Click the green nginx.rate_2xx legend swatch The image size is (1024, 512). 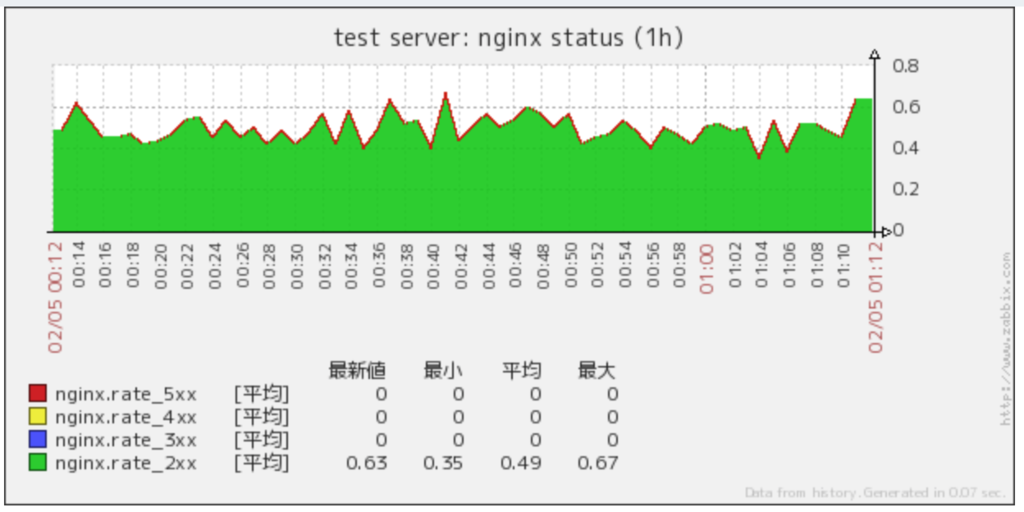point(38,462)
